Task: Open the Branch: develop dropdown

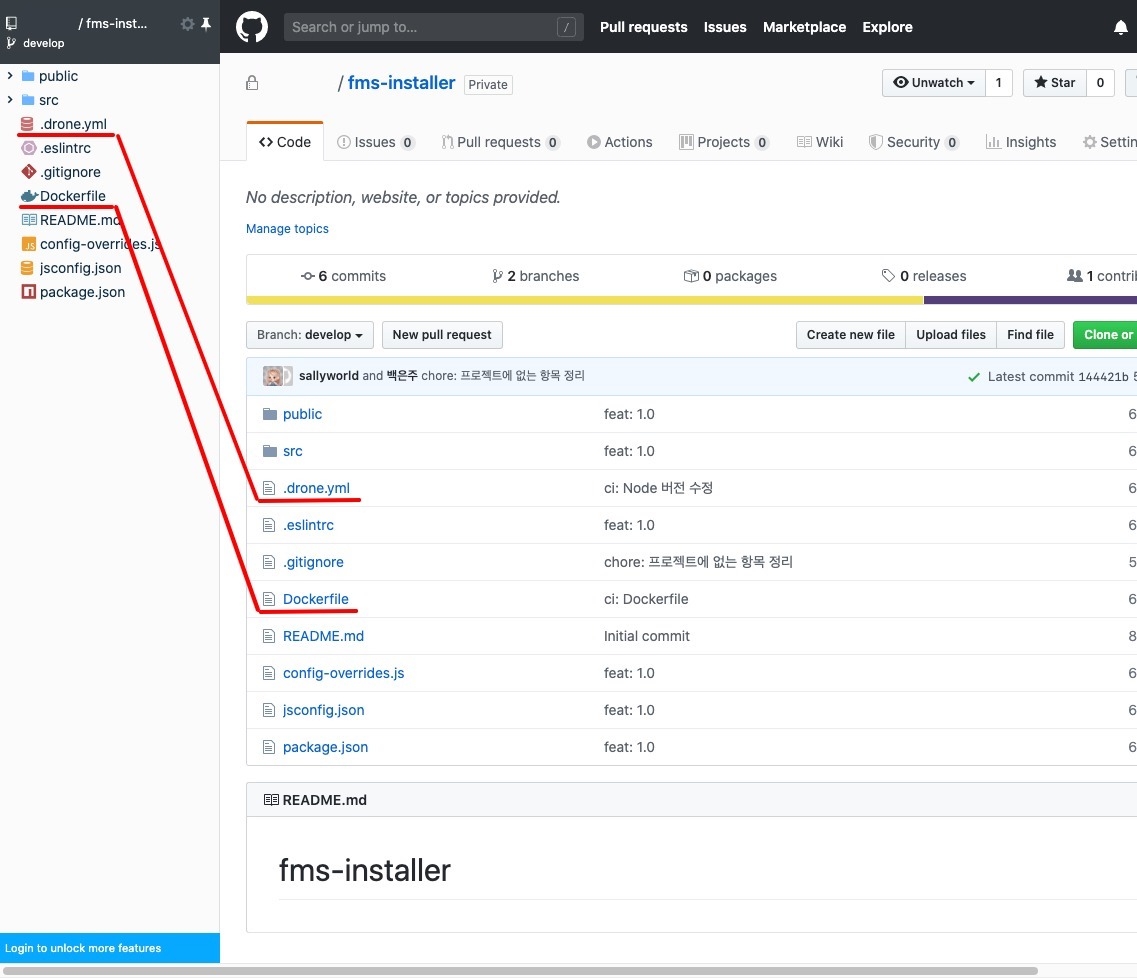Action: [x=310, y=335]
